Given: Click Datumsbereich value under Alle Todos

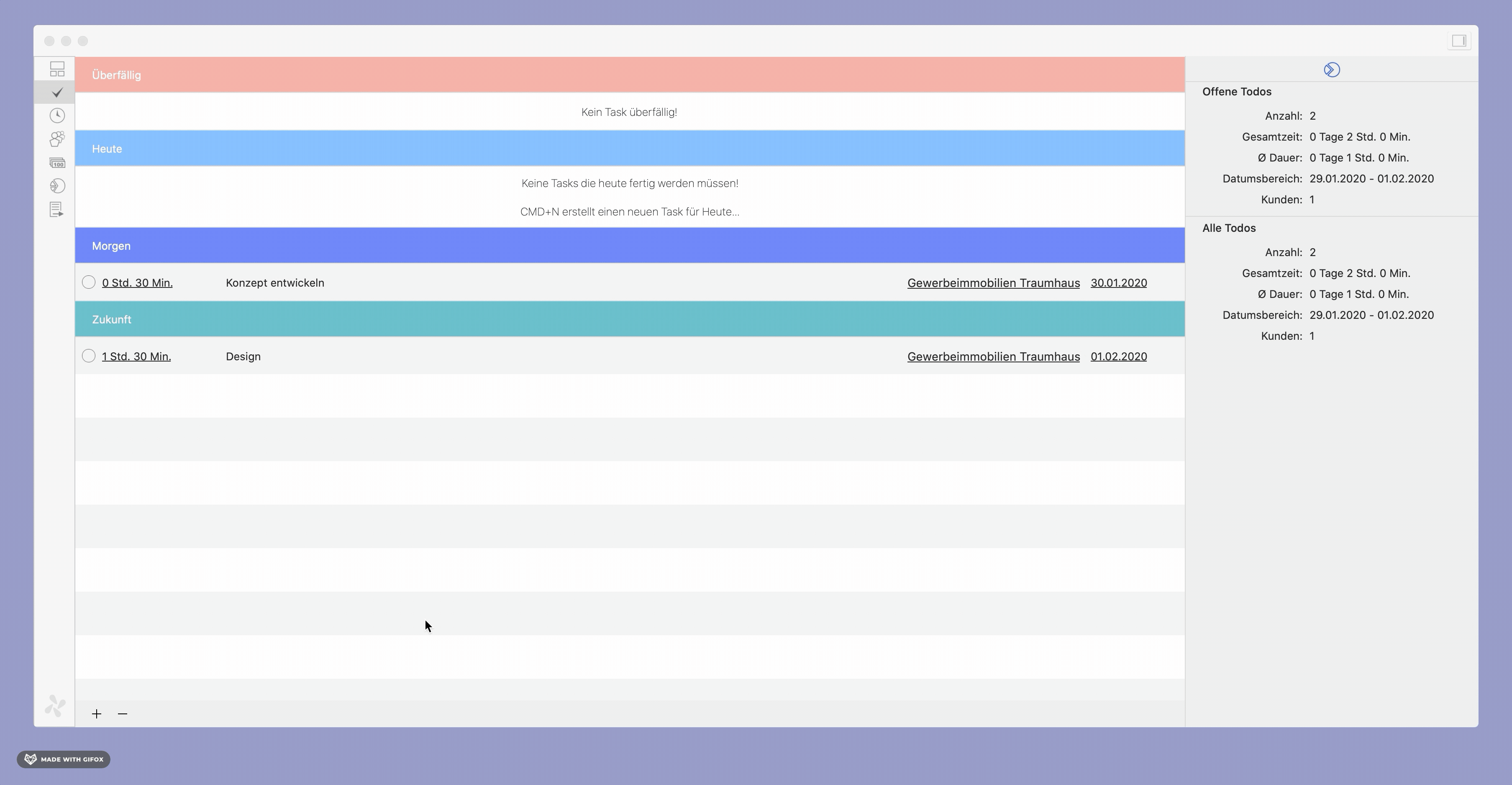Looking at the screenshot, I should (x=1372, y=315).
